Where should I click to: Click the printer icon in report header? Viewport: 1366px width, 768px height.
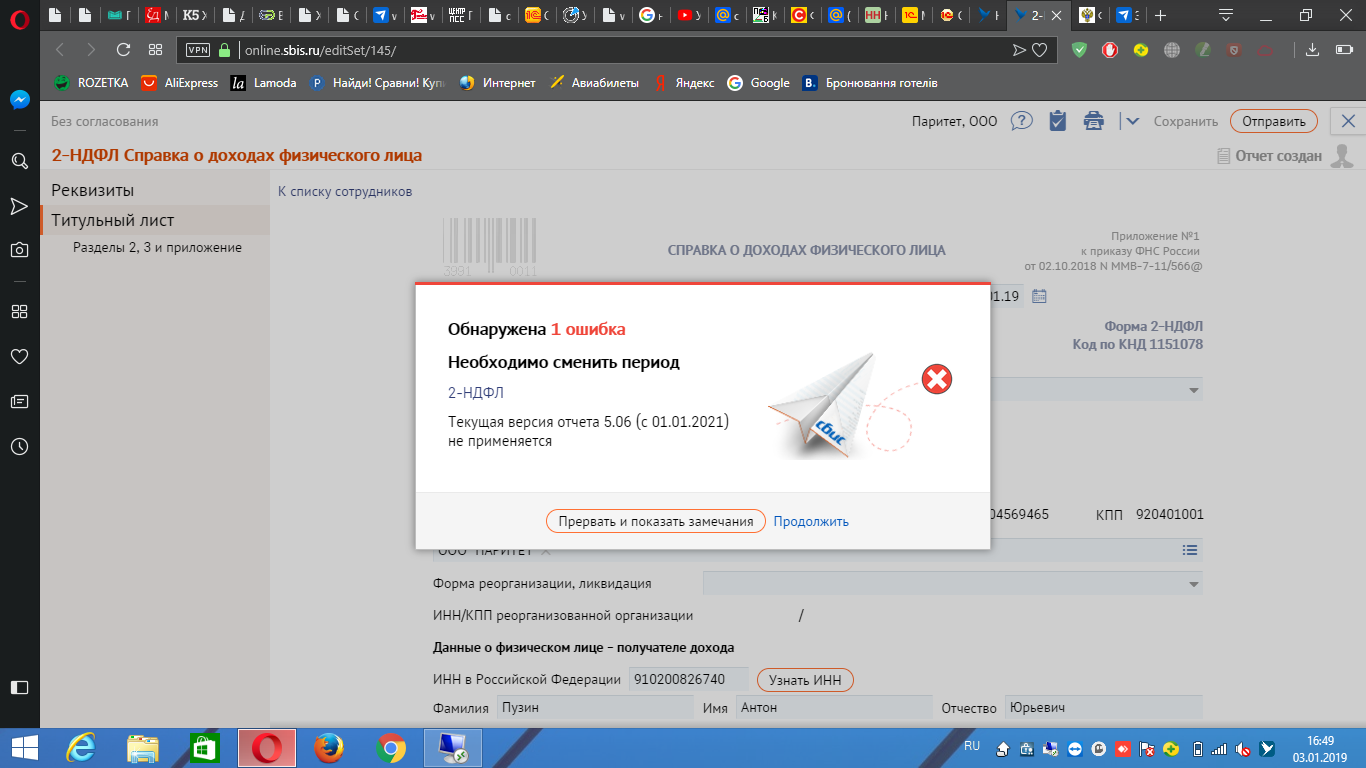coord(1094,121)
